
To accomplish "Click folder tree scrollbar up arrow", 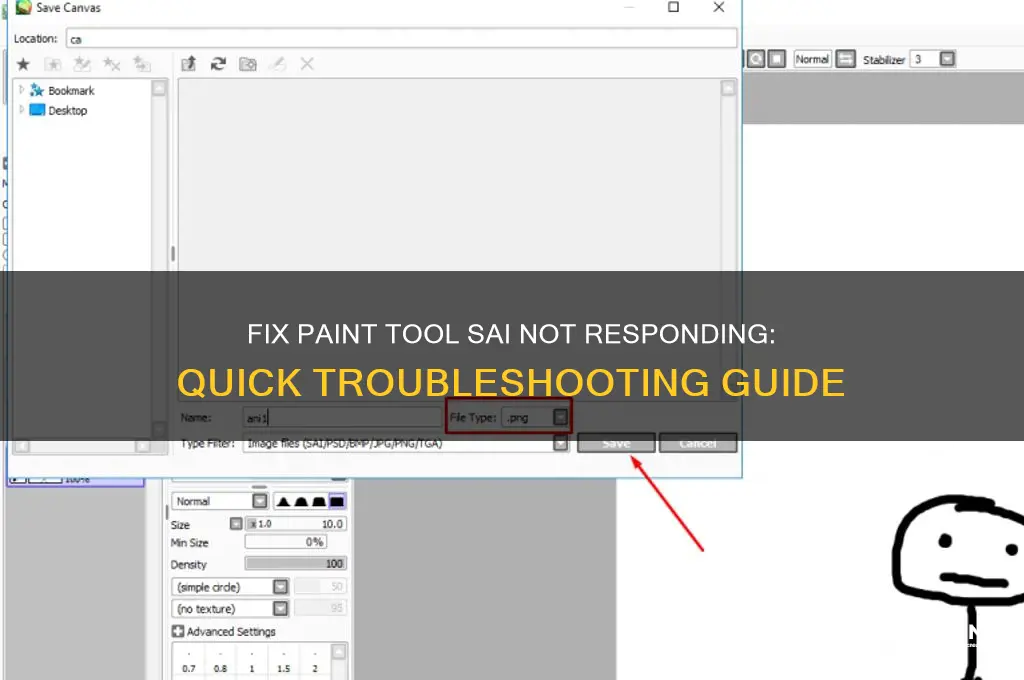I will 159,88.
